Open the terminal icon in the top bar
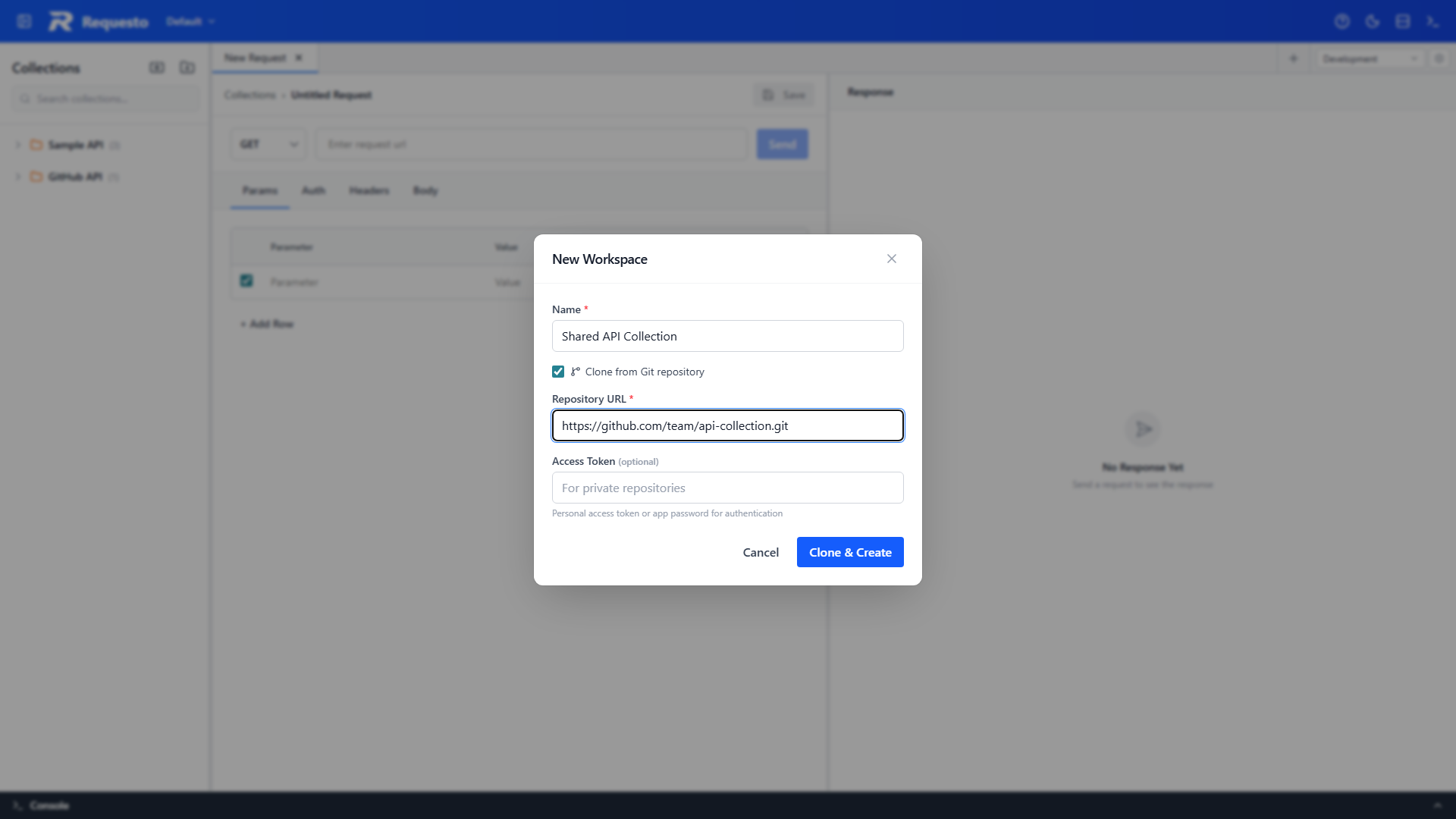Screen dimensions: 1456x819 (1433, 21)
